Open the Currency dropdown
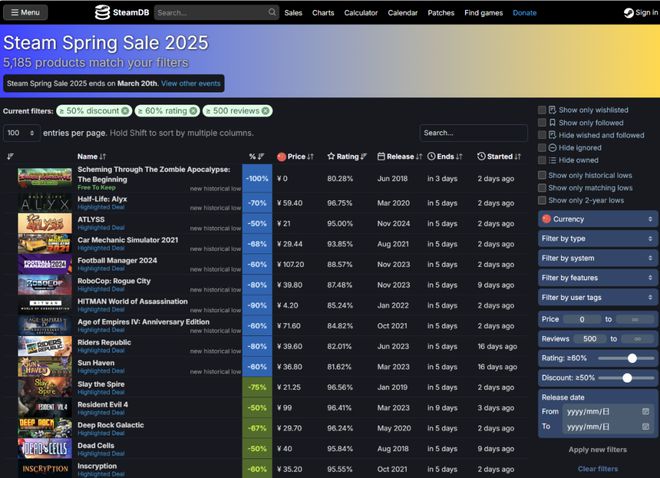660x478 pixels. pyautogui.click(x=598, y=219)
